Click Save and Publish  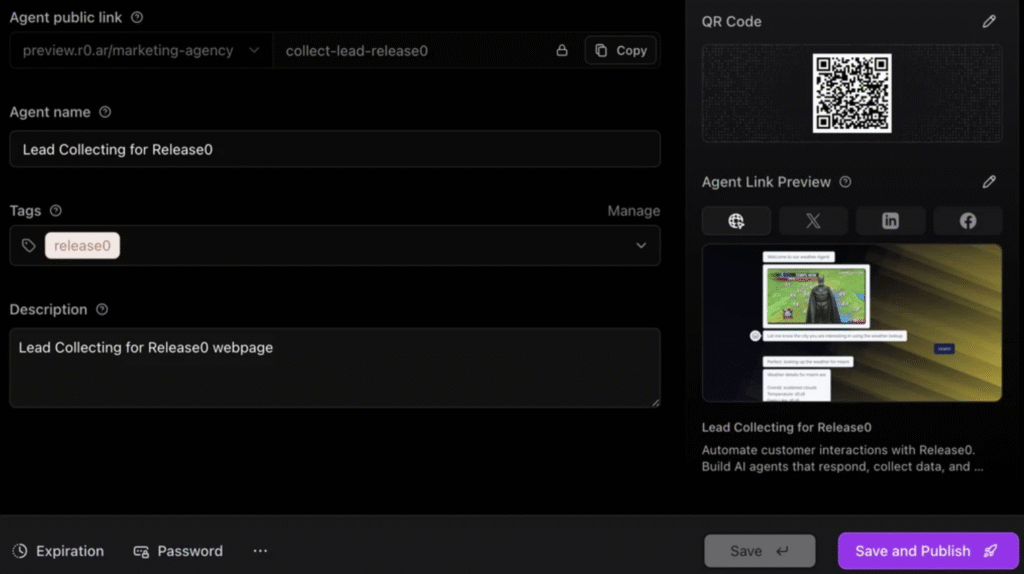928,551
